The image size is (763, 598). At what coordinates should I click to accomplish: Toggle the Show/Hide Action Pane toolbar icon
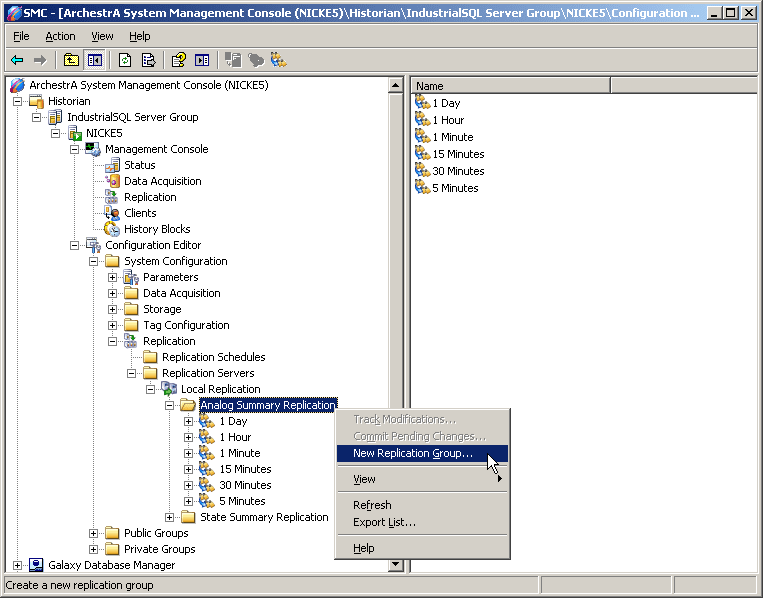click(202, 60)
